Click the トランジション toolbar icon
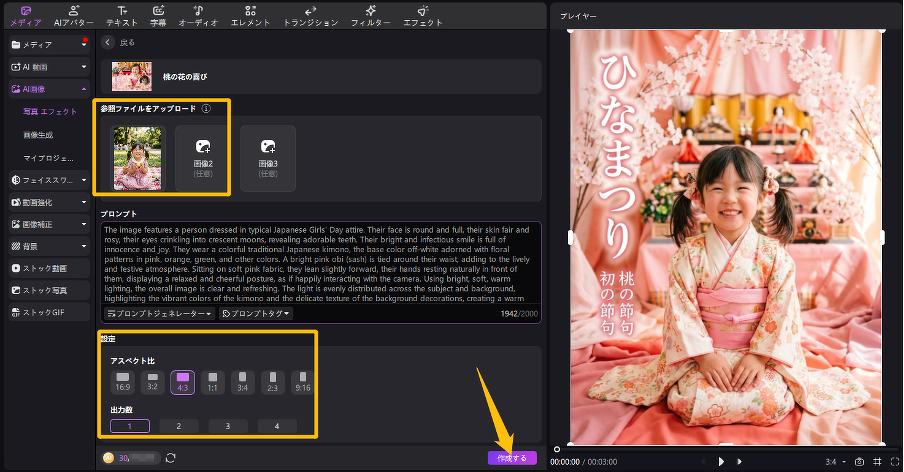The image size is (904, 472). coord(310,10)
